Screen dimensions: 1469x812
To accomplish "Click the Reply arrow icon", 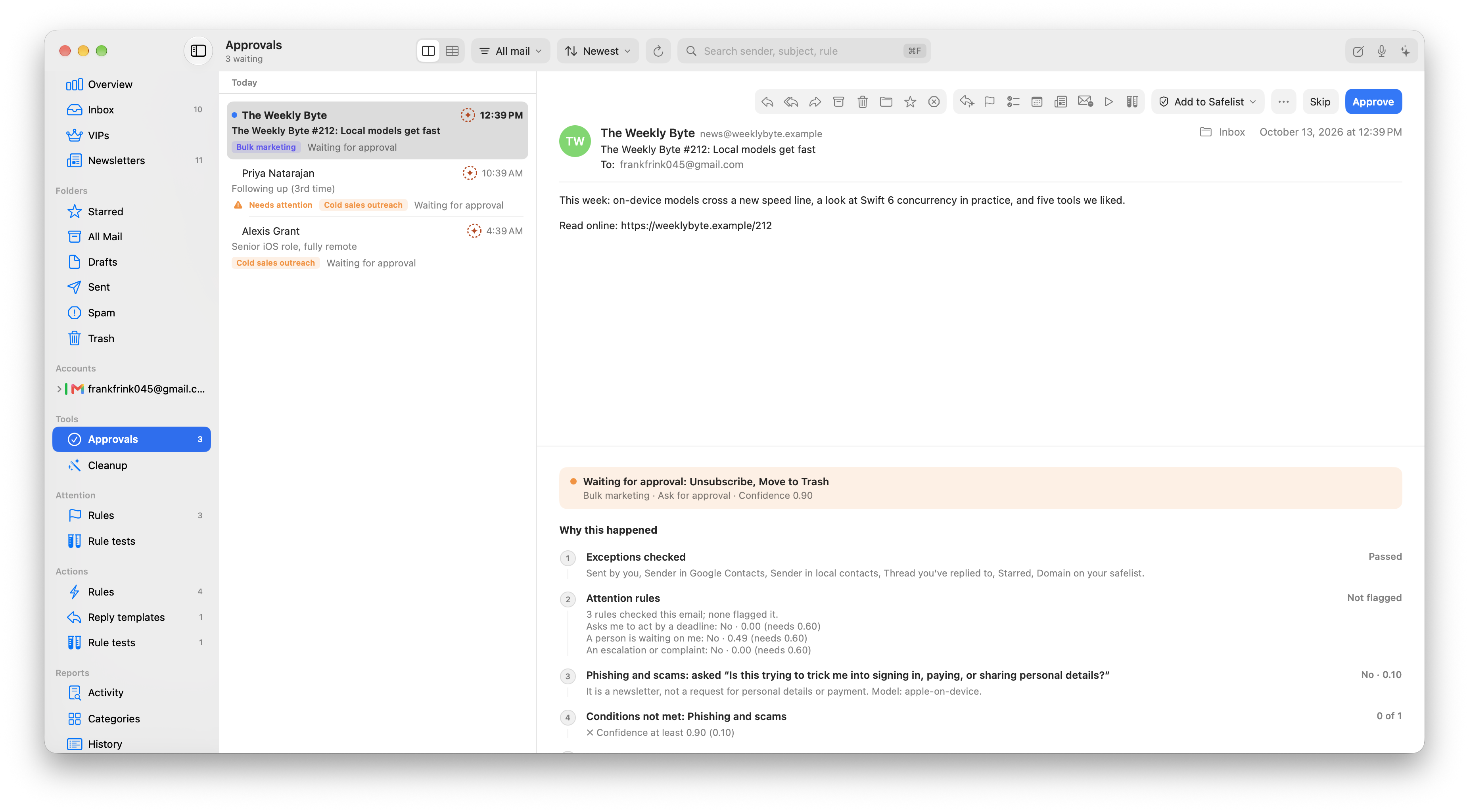I will [767, 101].
